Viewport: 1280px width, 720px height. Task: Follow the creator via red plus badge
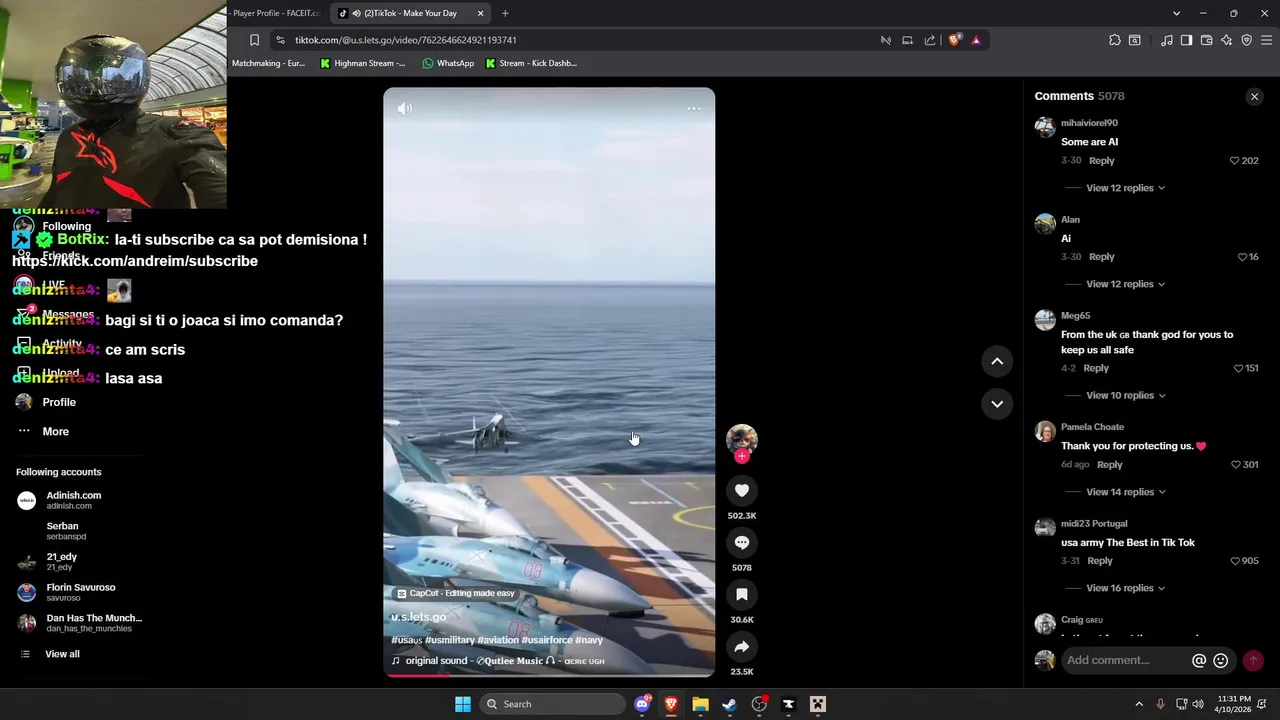[742, 456]
